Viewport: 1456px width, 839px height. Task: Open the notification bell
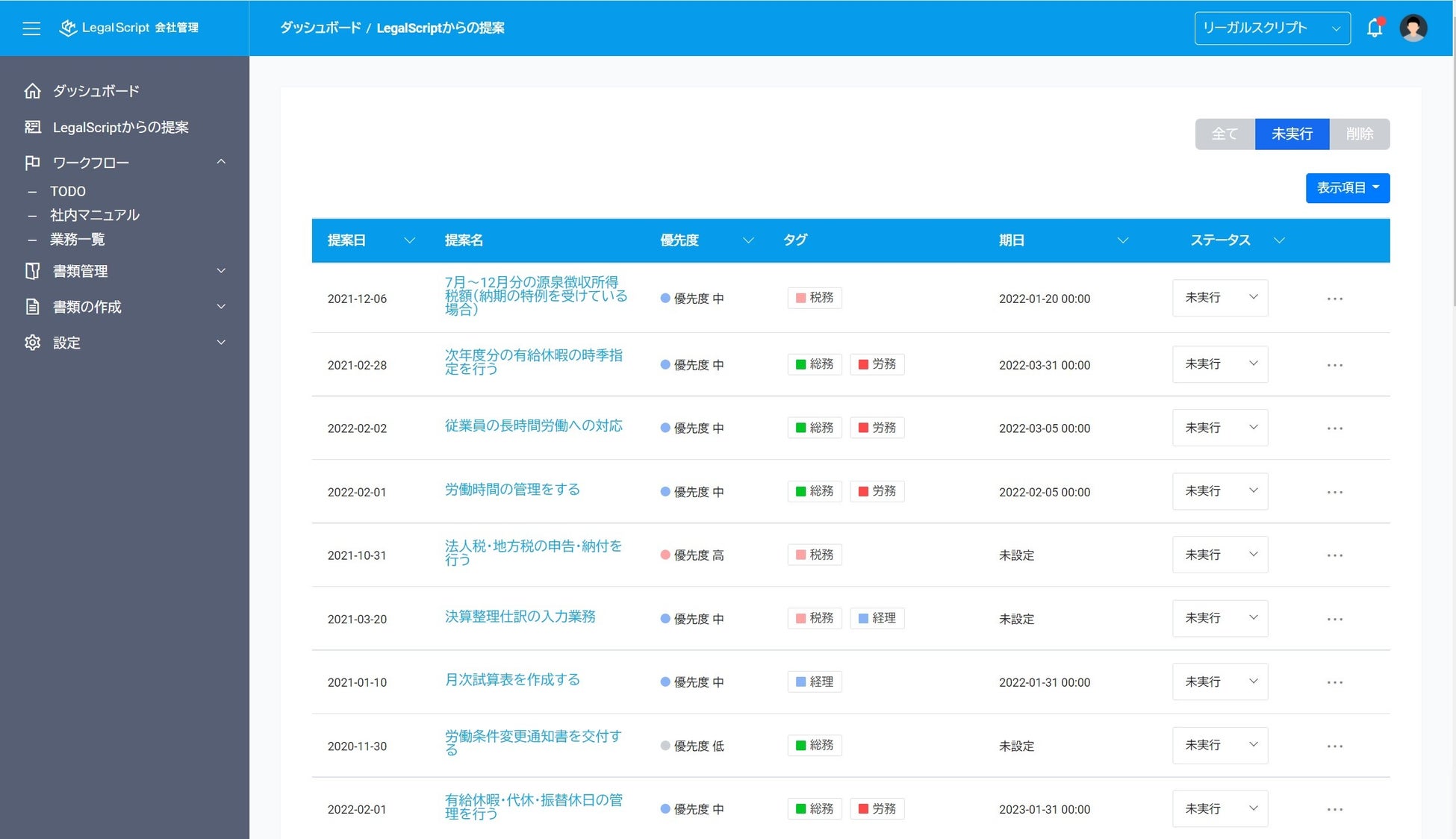pyautogui.click(x=1375, y=28)
